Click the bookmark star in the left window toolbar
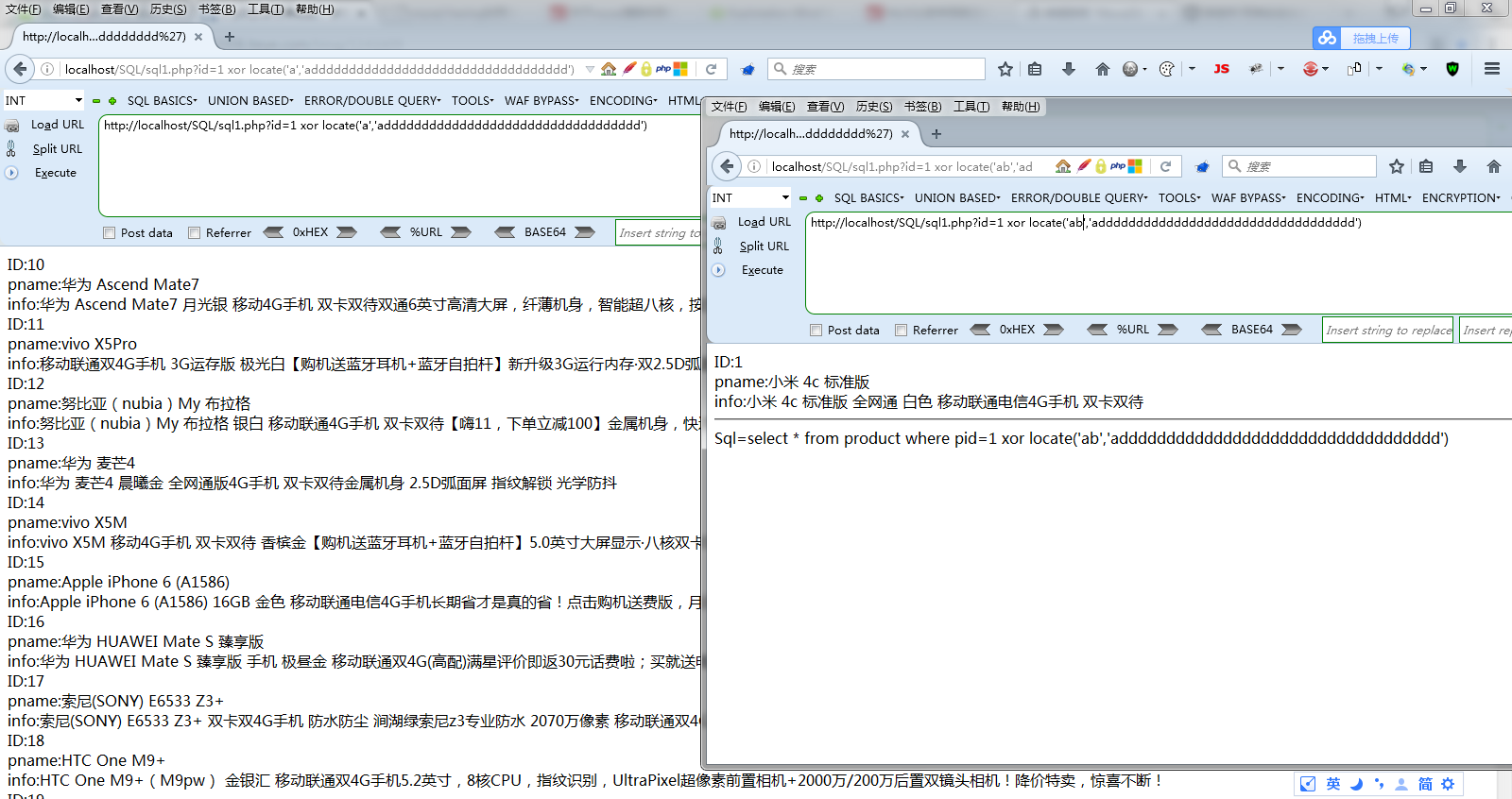This screenshot has height=799, width=1512. (1005, 69)
